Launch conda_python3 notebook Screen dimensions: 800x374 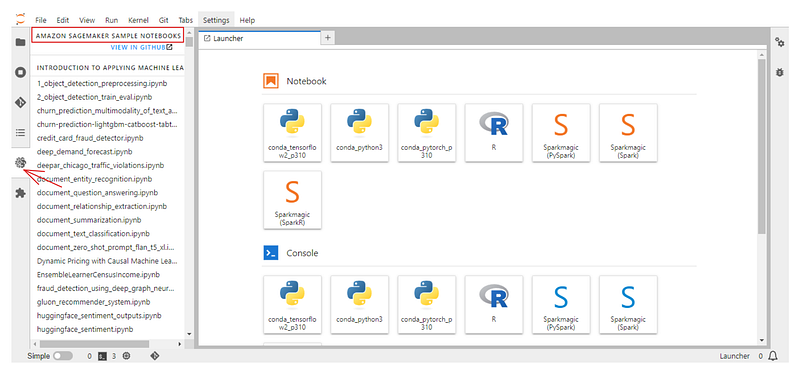360,133
